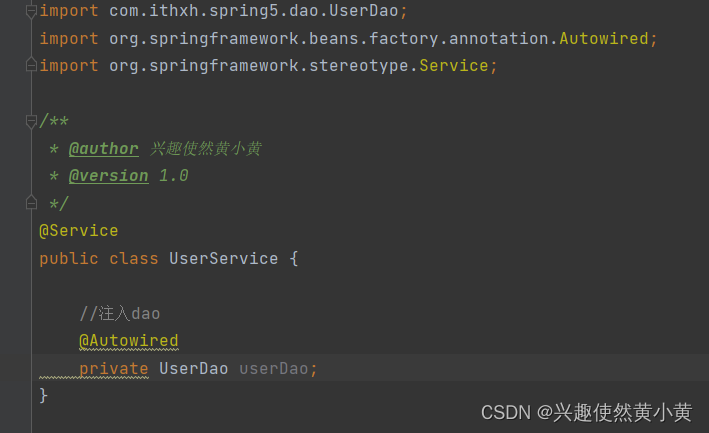Click the //注入dao comment line
The image size is (709, 433).
pos(120,313)
